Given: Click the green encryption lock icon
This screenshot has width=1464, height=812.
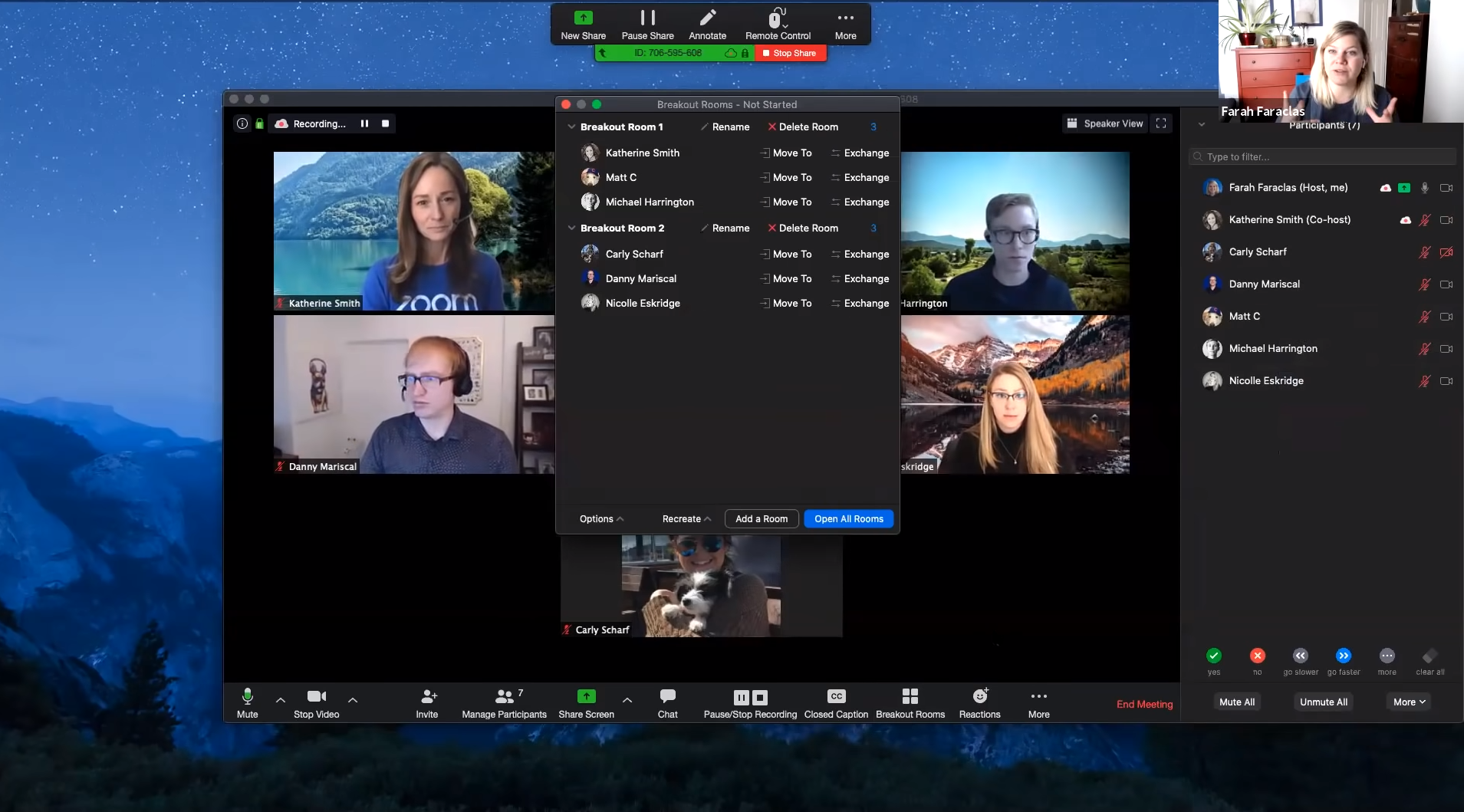Looking at the screenshot, I should (x=260, y=123).
